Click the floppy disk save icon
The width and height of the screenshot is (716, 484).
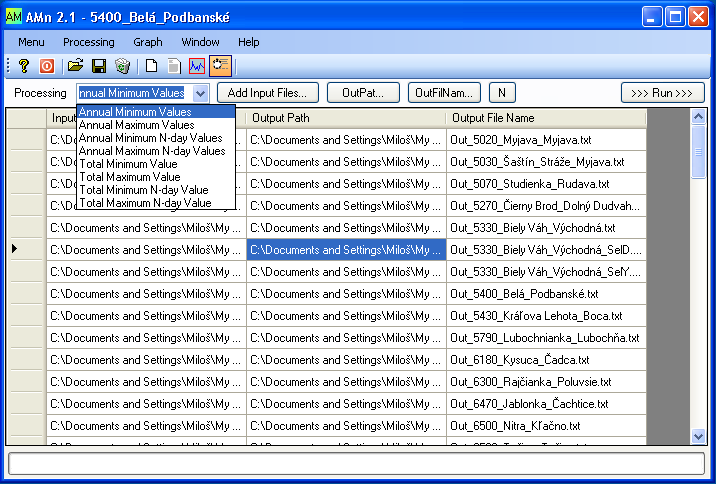click(x=99, y=66)
